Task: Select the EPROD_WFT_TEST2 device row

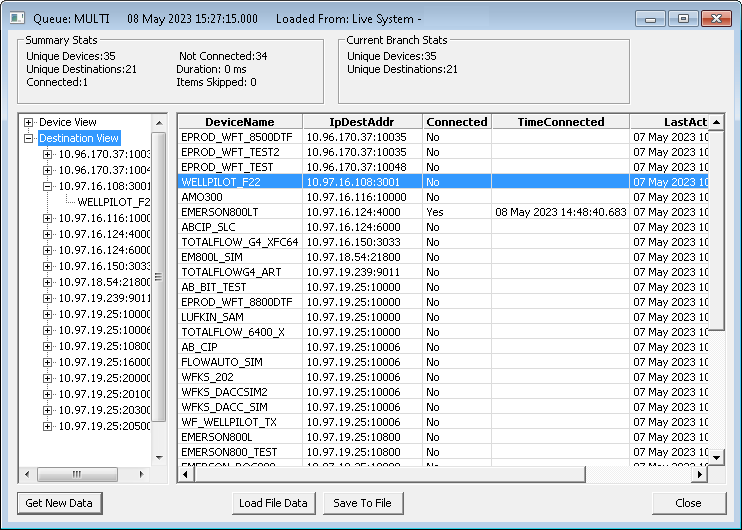Action: coord(443,152)
